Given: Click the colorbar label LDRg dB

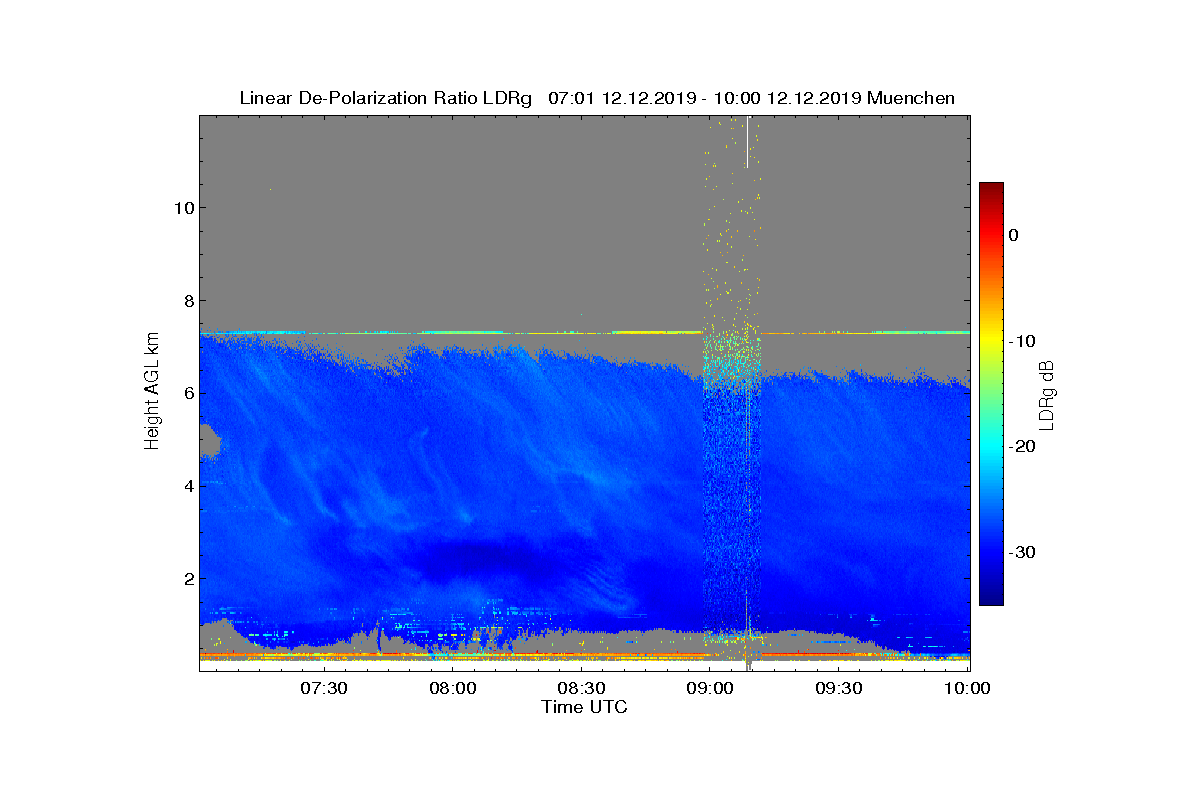Looking at the screenshot, I should click(1048, 394).
